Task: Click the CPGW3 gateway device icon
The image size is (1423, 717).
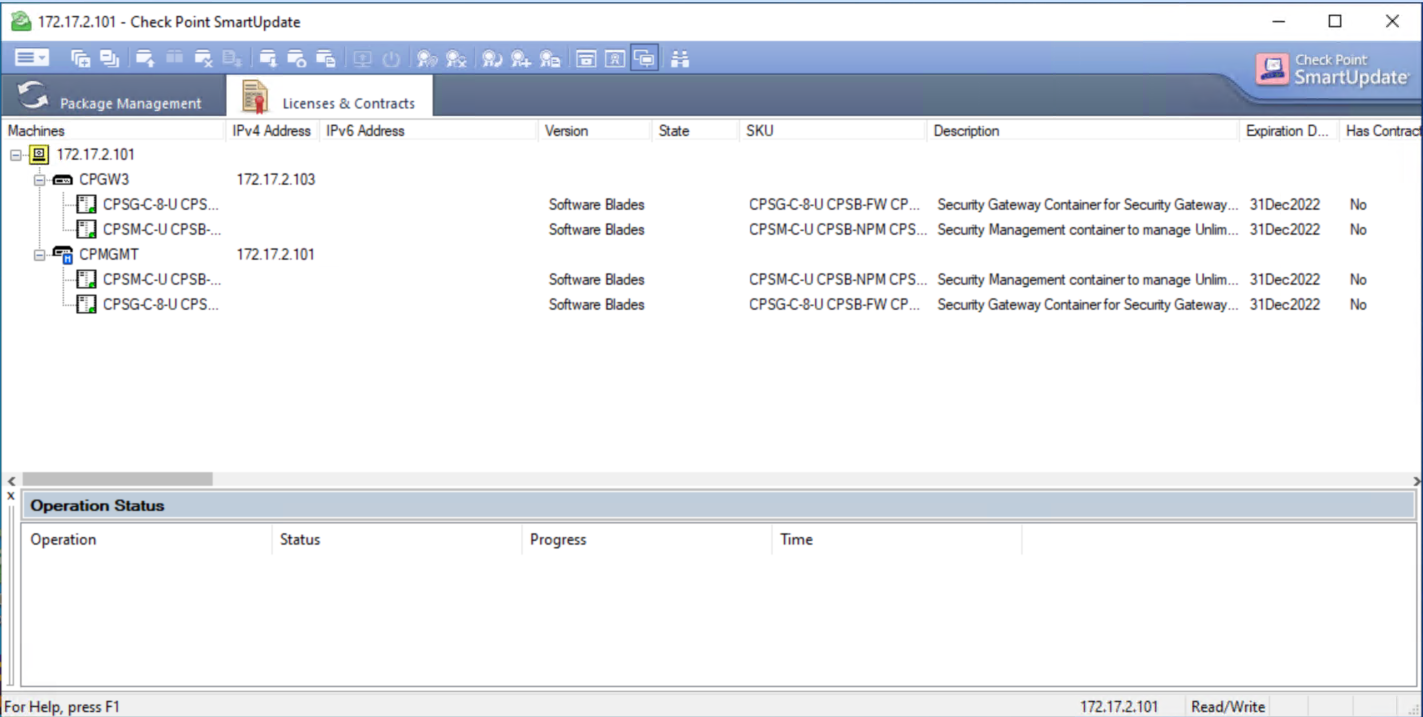Action: 62,180
